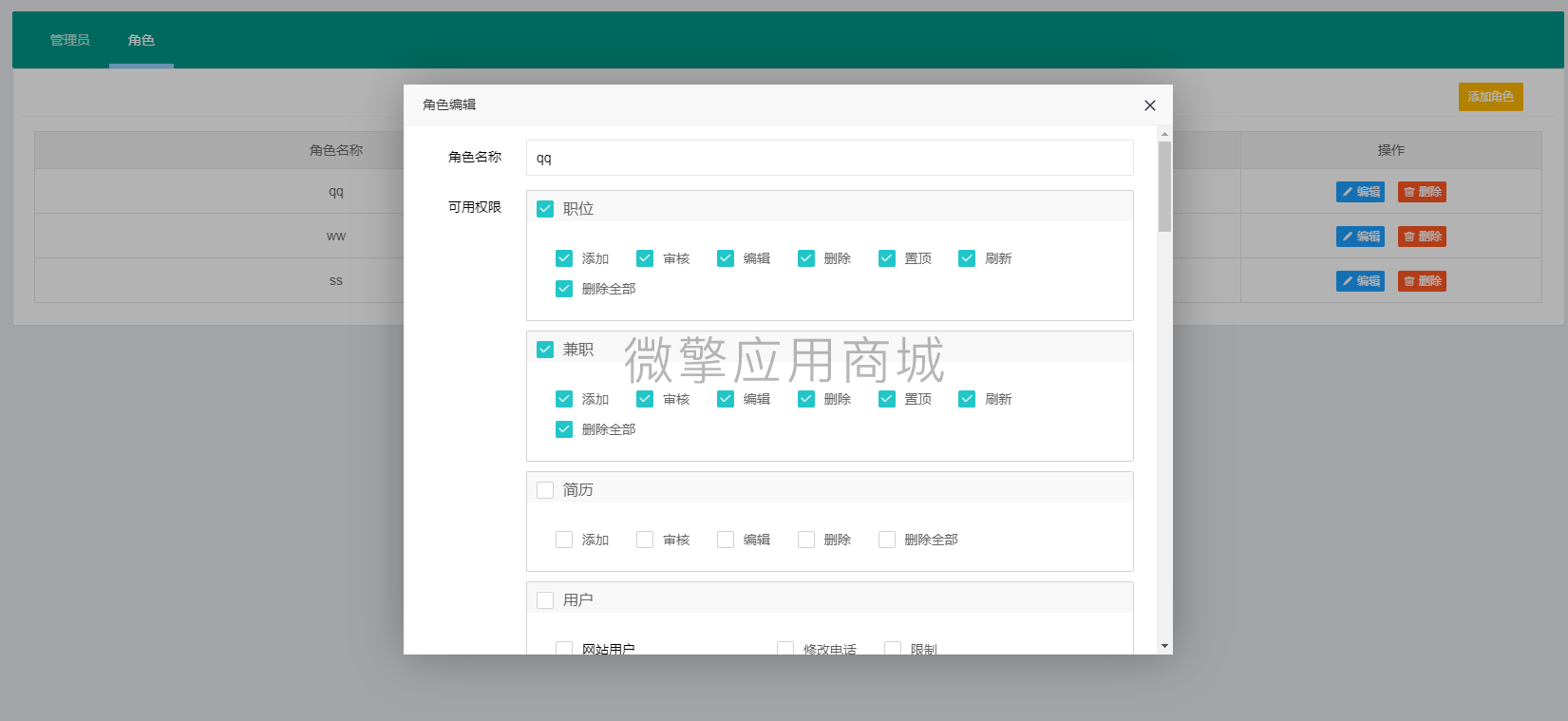
Task: Click the 添加角色 button
Action: click(1490, 97)
